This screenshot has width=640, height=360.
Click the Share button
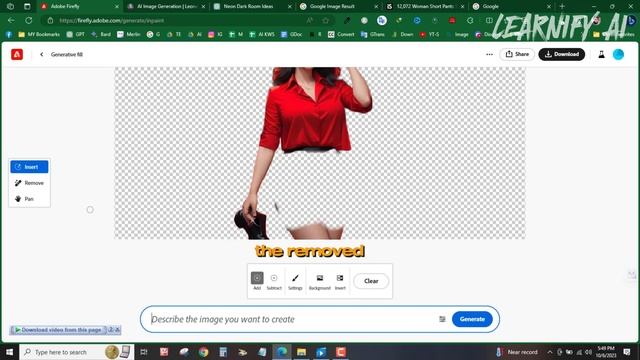(517, 54)
